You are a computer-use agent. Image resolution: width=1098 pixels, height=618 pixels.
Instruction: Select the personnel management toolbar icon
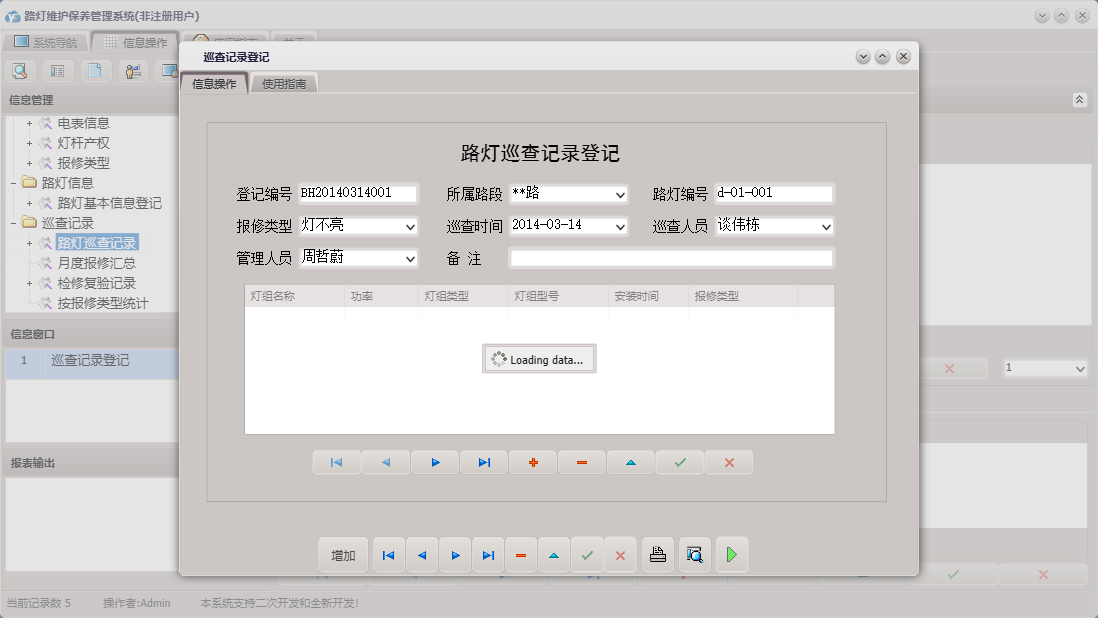(x=134, y=71)
